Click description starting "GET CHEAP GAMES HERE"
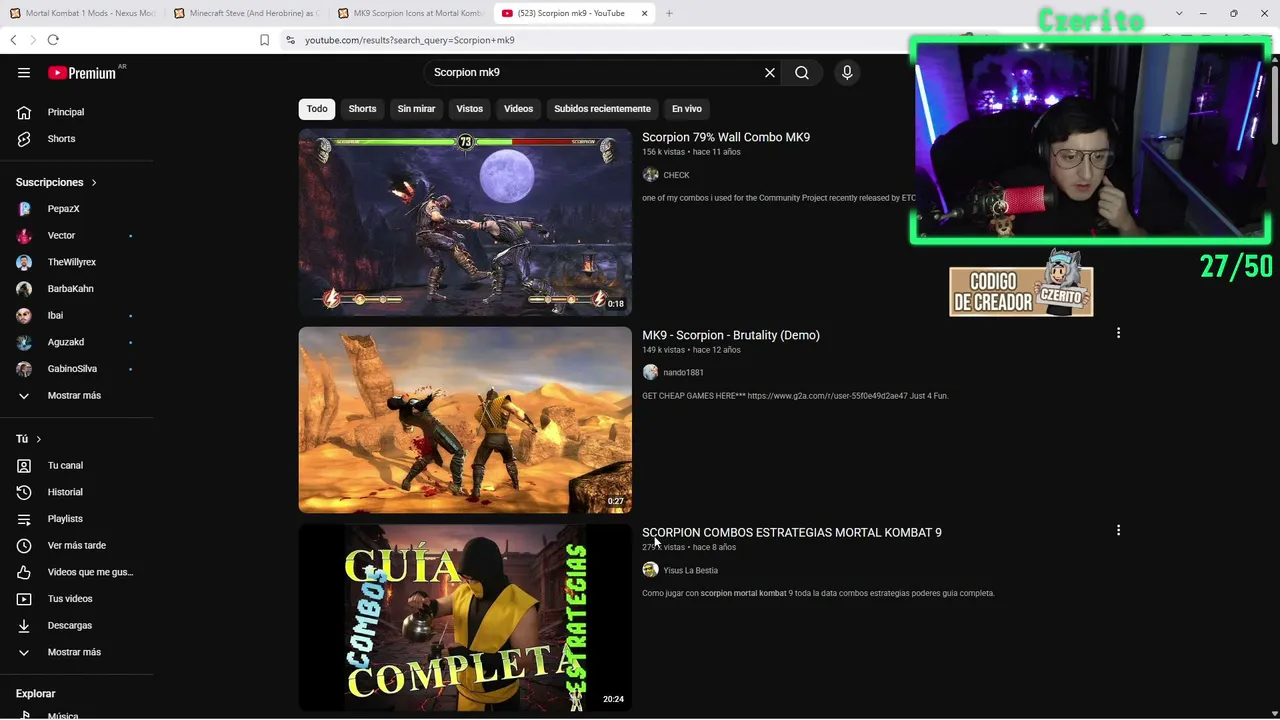Screen dimensions: 1280x720 pos(795,396)
